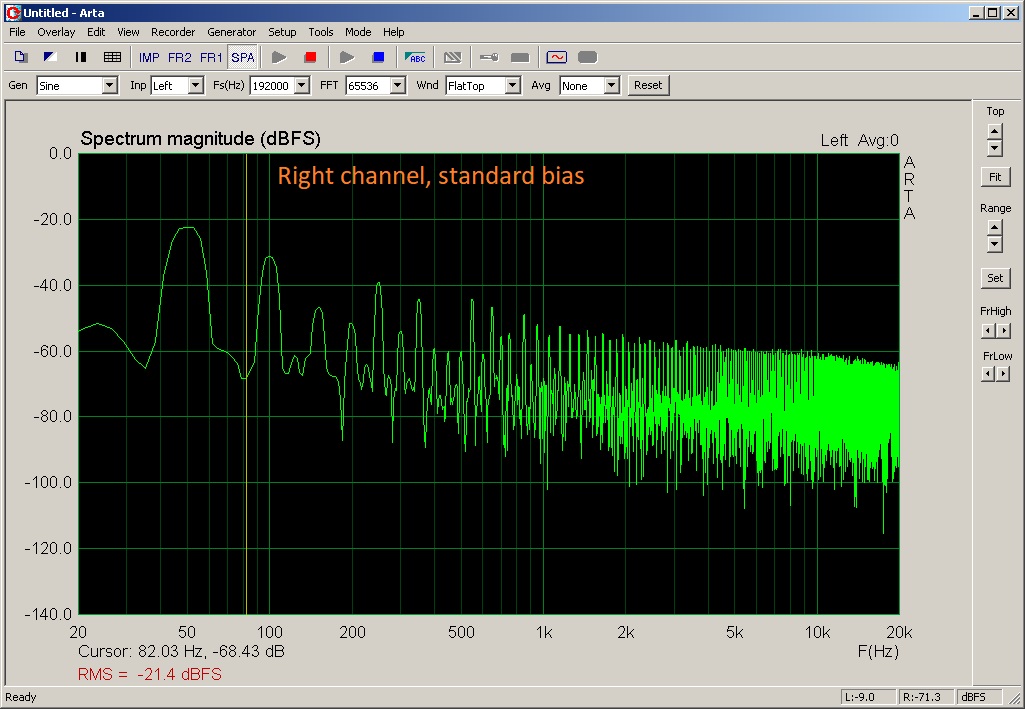
Task: Click the New file toolbar icon
Action: pos(20,58)
